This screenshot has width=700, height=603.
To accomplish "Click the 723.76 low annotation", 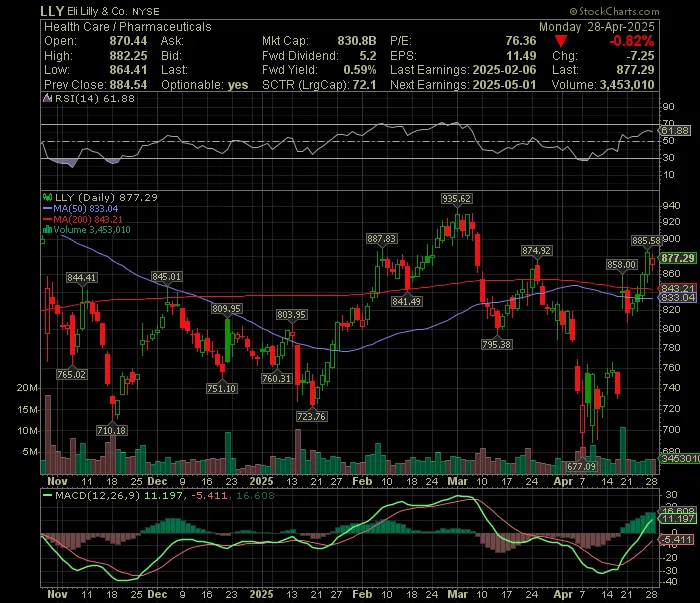I will pos(312,416).
